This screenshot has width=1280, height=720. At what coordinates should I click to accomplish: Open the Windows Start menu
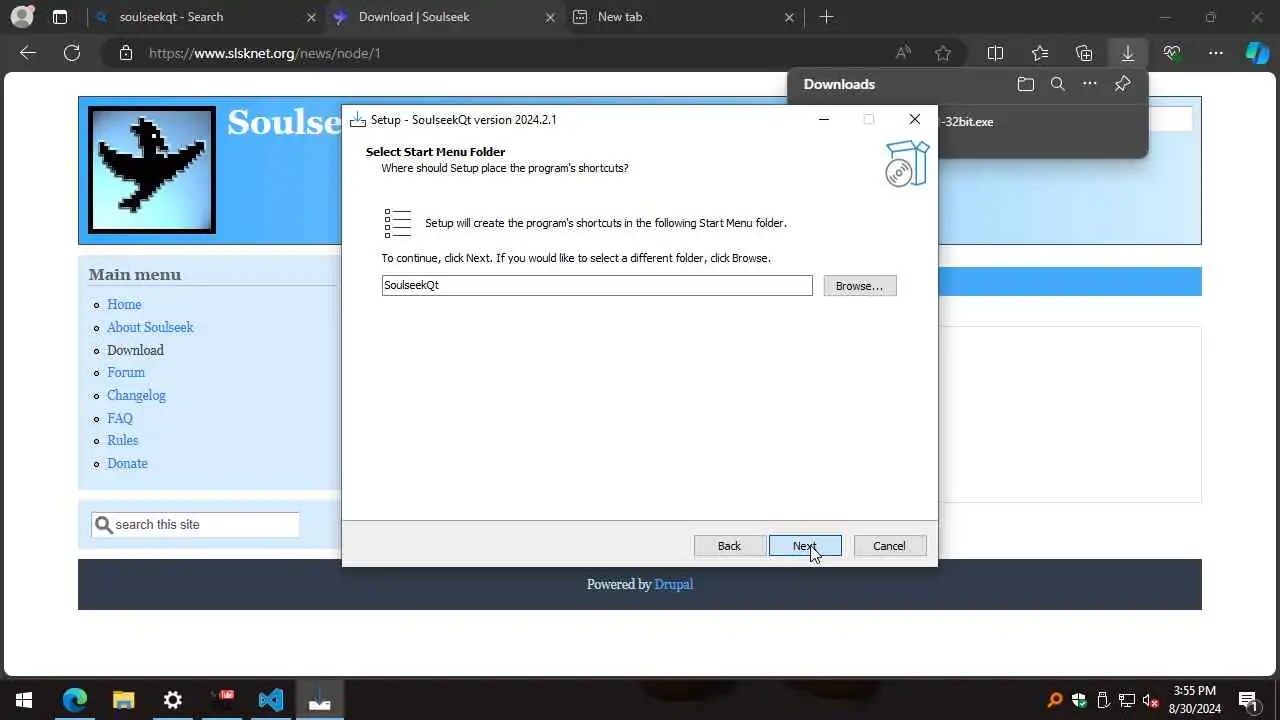(x=24, y=700)
